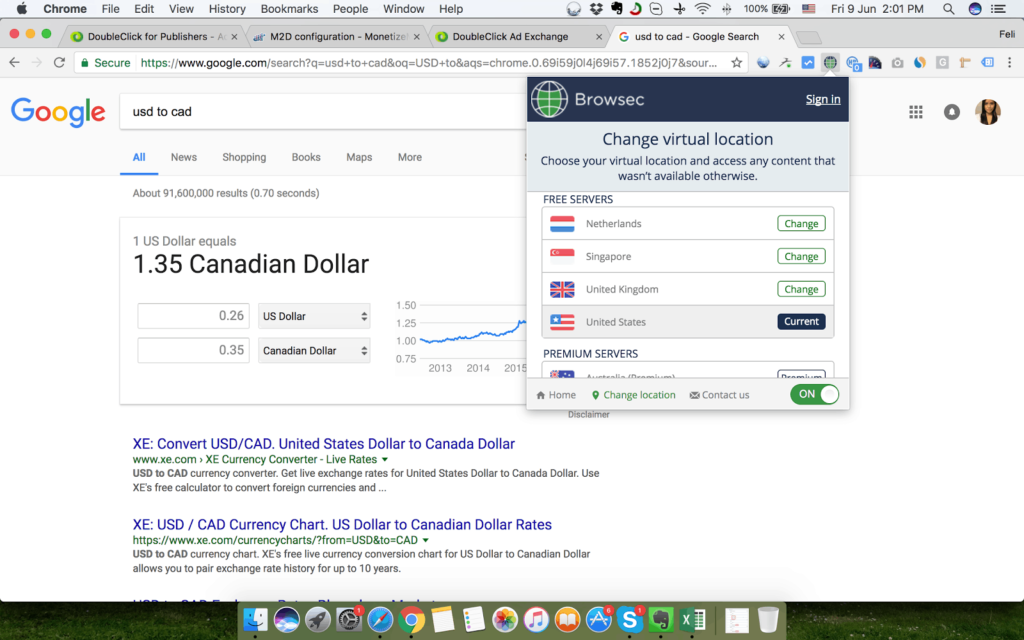Click the Dropbox icon in menu bar
The width and height of the screenshot is (1024, 640).
click(x=597, y=9)
